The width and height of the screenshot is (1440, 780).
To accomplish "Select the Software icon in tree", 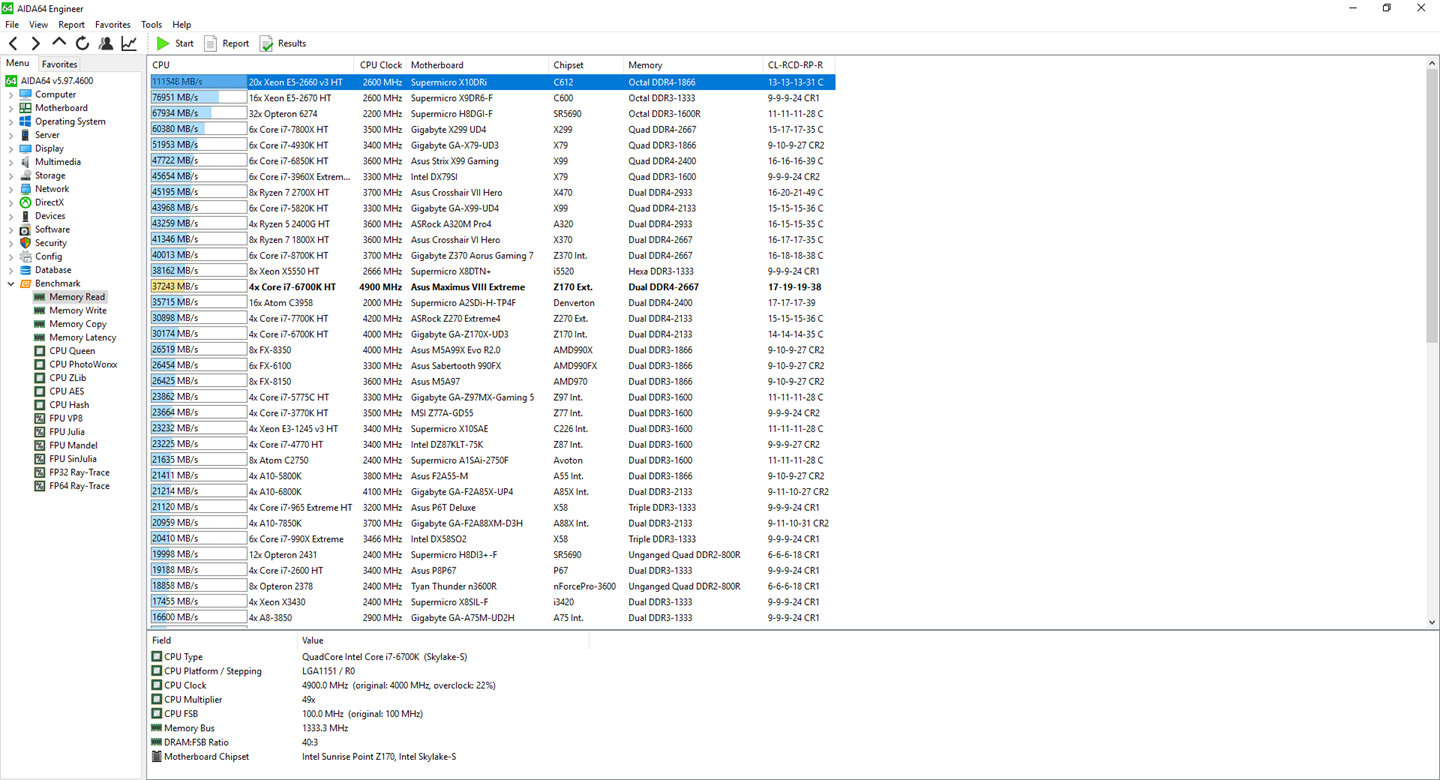I will [x=25, y=230].
